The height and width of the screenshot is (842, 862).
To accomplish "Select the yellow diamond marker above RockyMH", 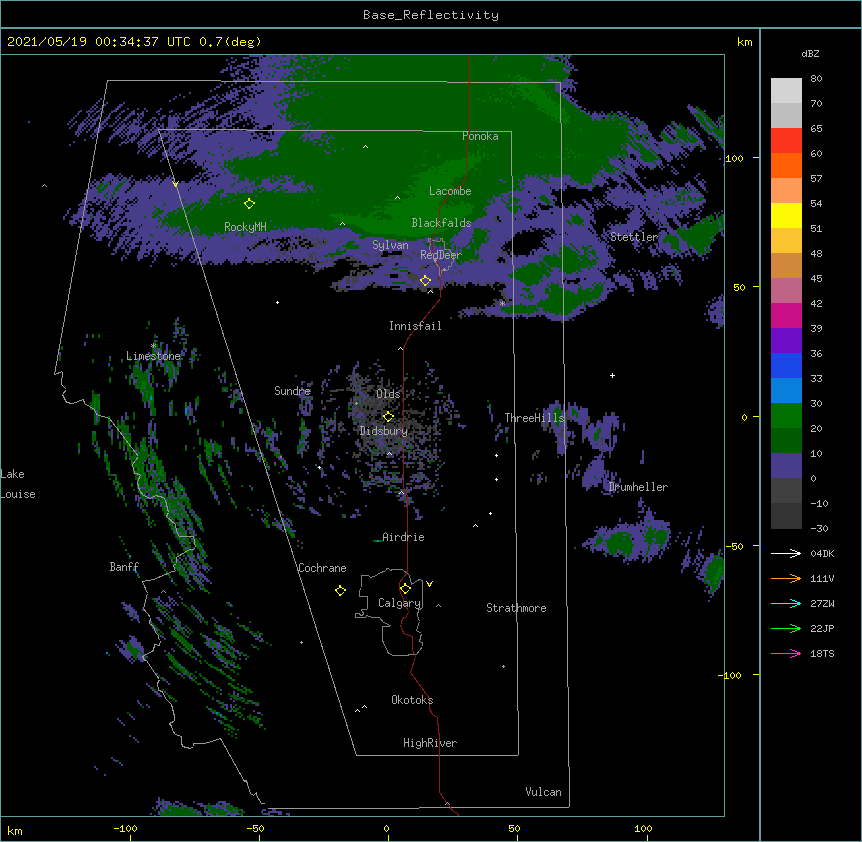I will (249, 204).
